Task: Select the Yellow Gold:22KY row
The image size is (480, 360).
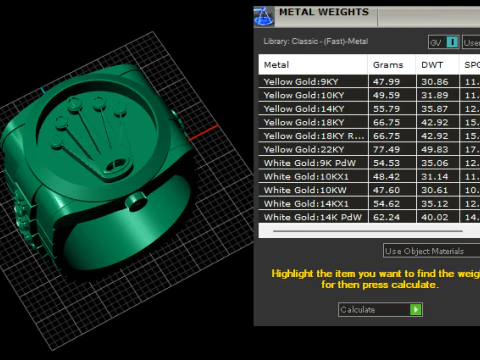Action: coord(369,149)
